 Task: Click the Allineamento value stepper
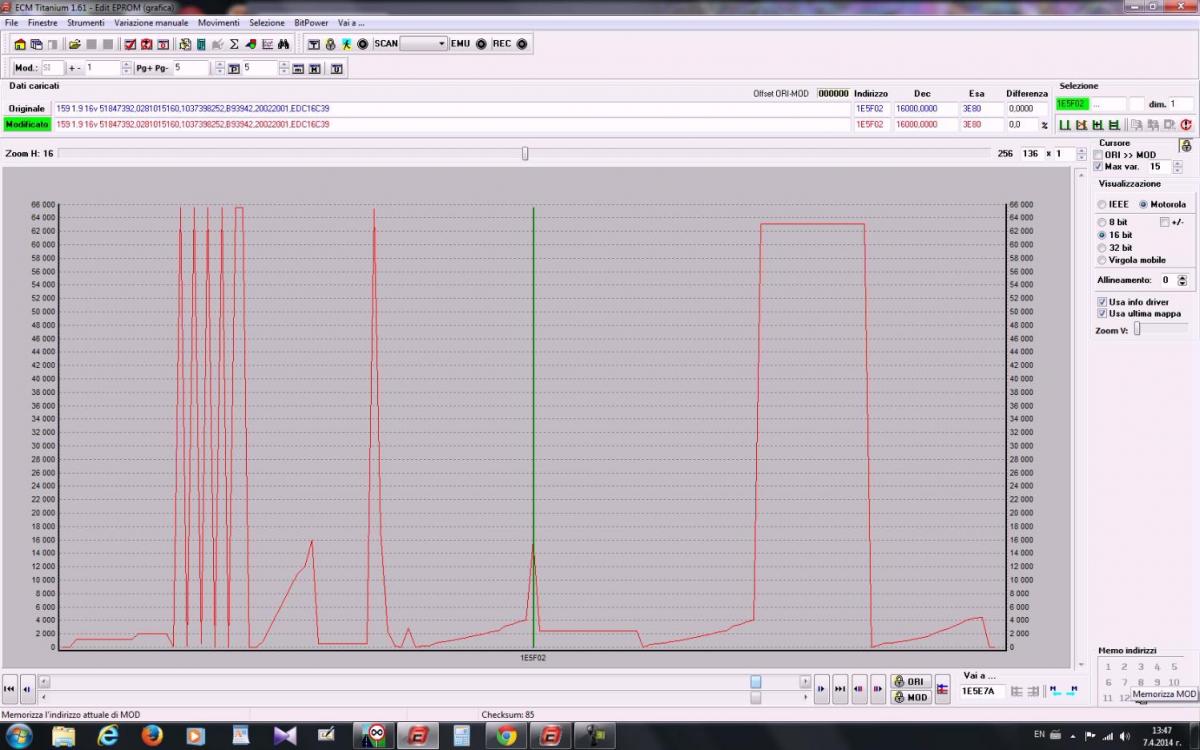click(x=1182, y=280)
